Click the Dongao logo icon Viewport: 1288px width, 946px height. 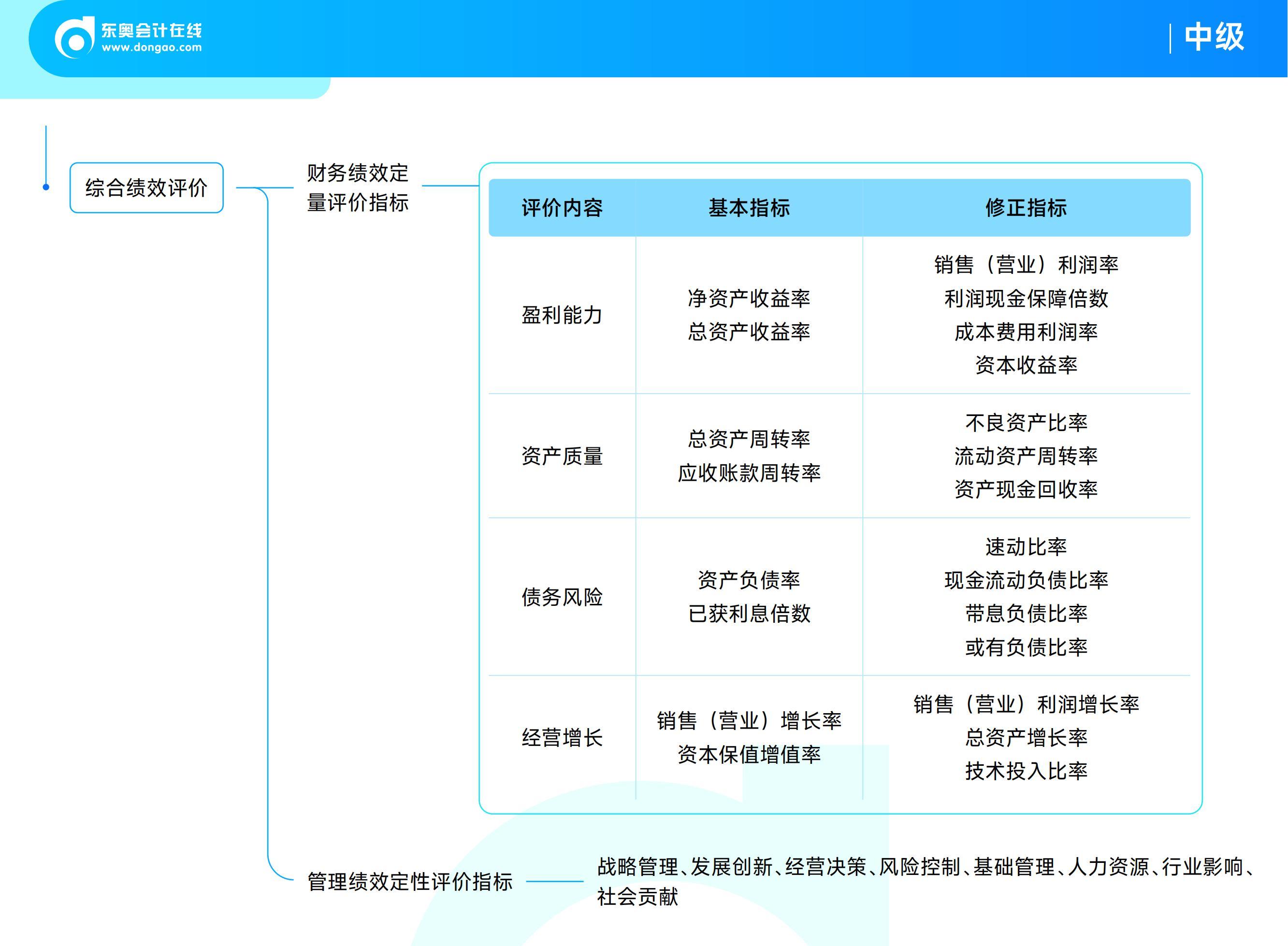(x=77, y=36)
